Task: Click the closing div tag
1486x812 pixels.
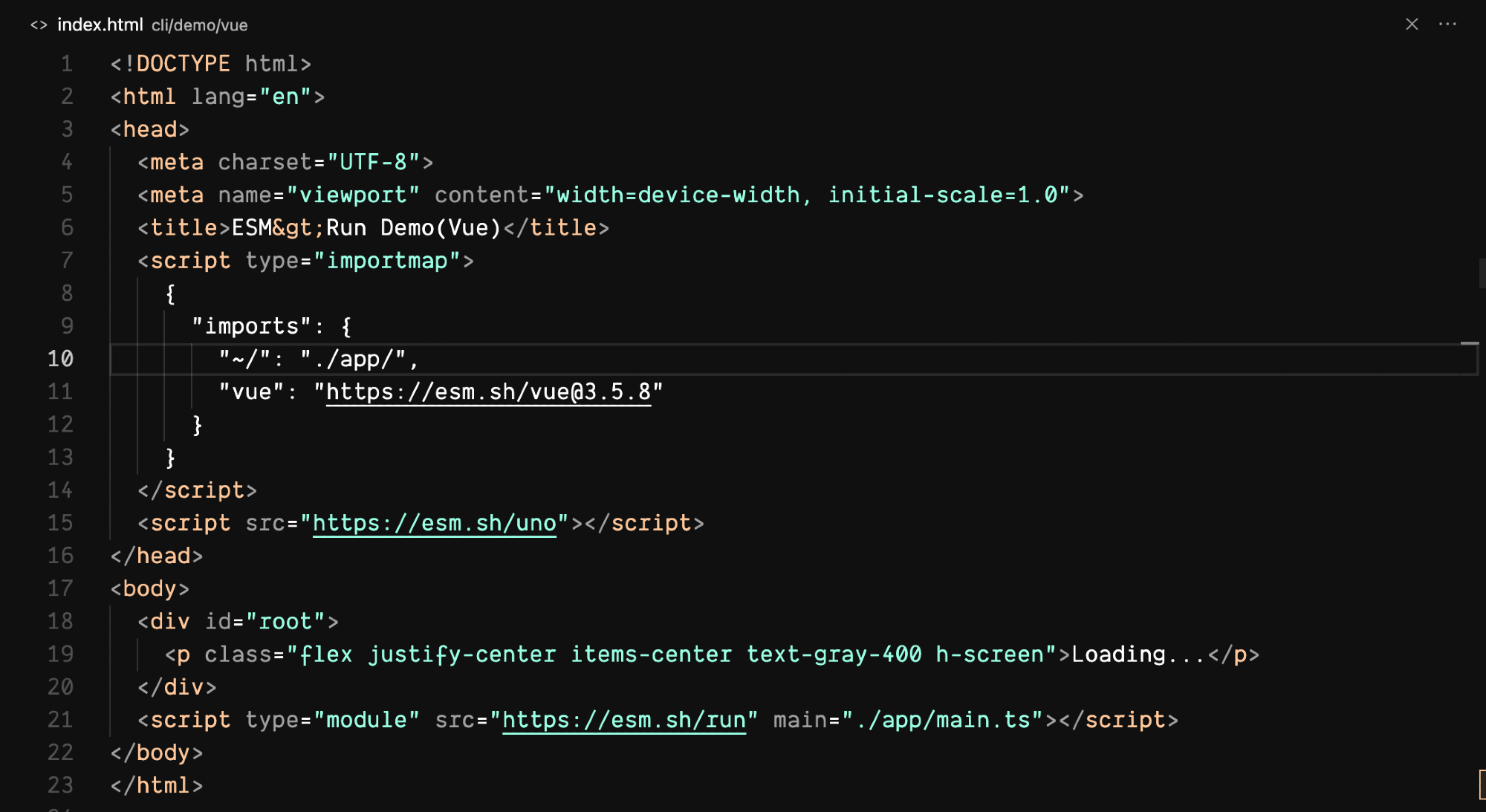Action: coord(178,687)
